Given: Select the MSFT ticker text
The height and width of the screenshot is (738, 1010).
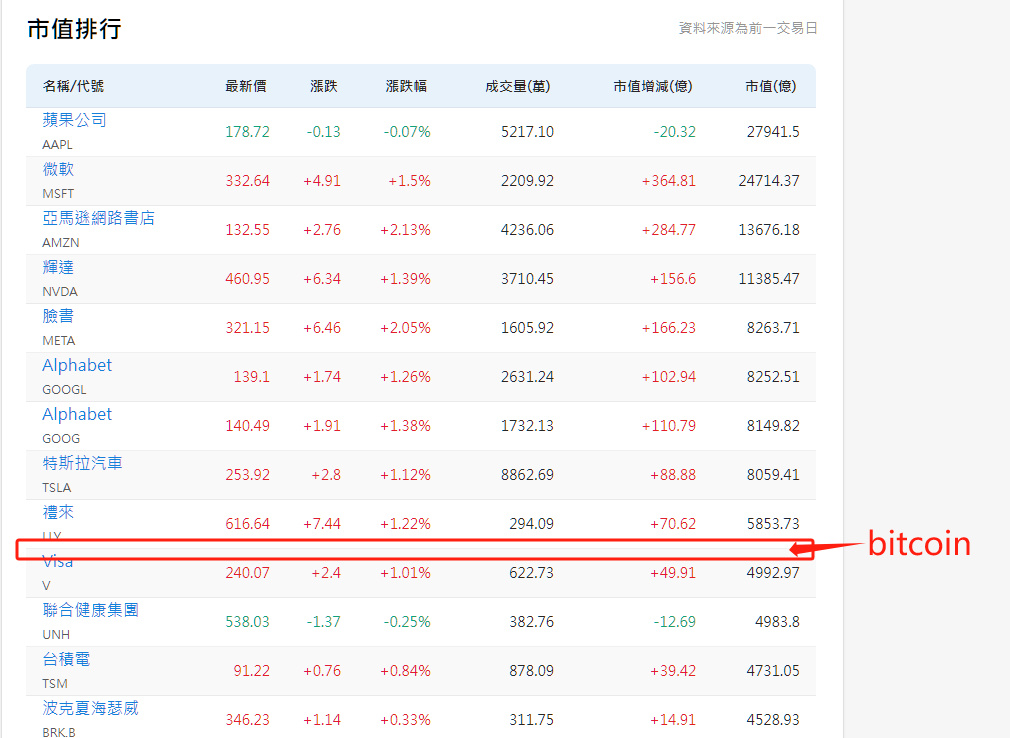Looking at the screenshot, I should pos(58,194).
